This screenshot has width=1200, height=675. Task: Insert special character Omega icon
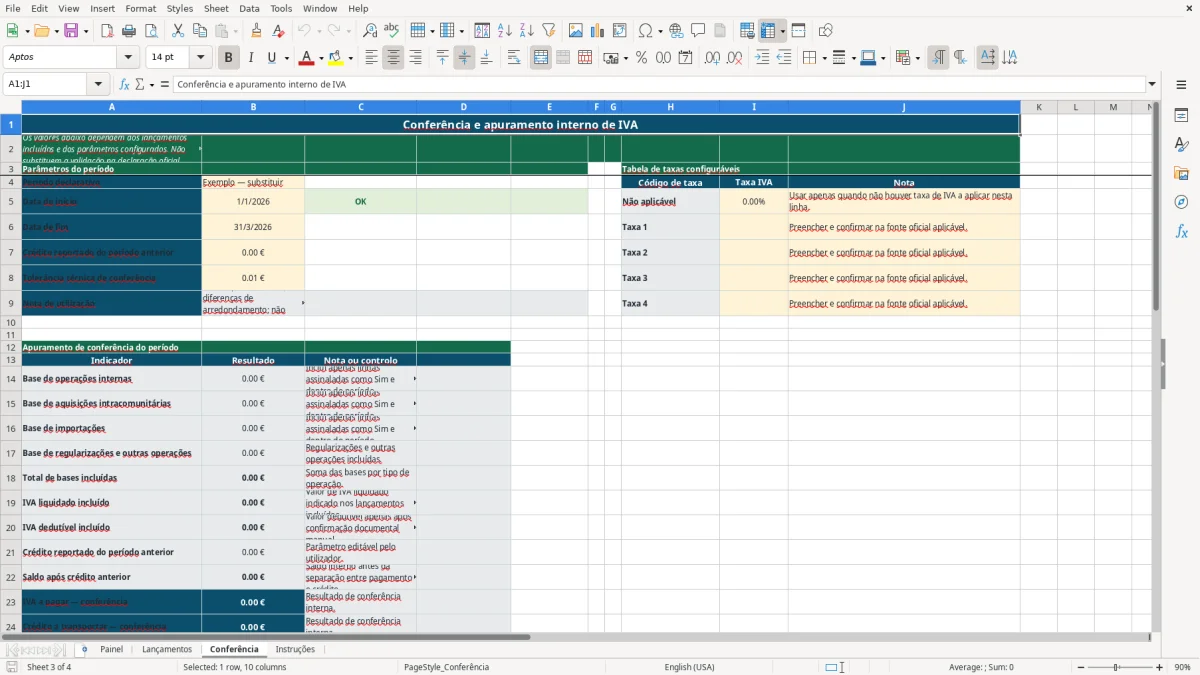coord(645,31)
